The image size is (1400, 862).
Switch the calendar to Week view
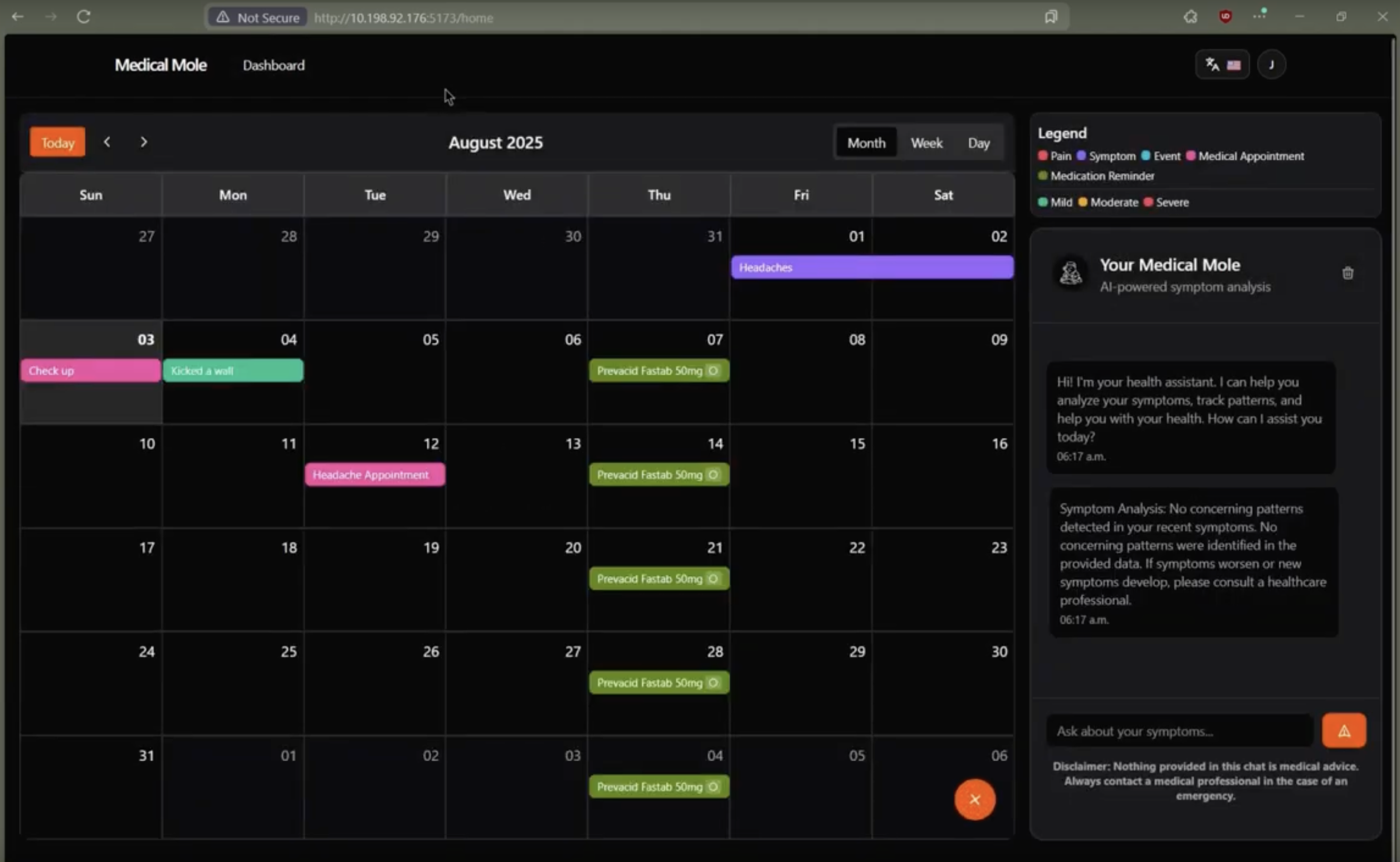tap(926, 143)
